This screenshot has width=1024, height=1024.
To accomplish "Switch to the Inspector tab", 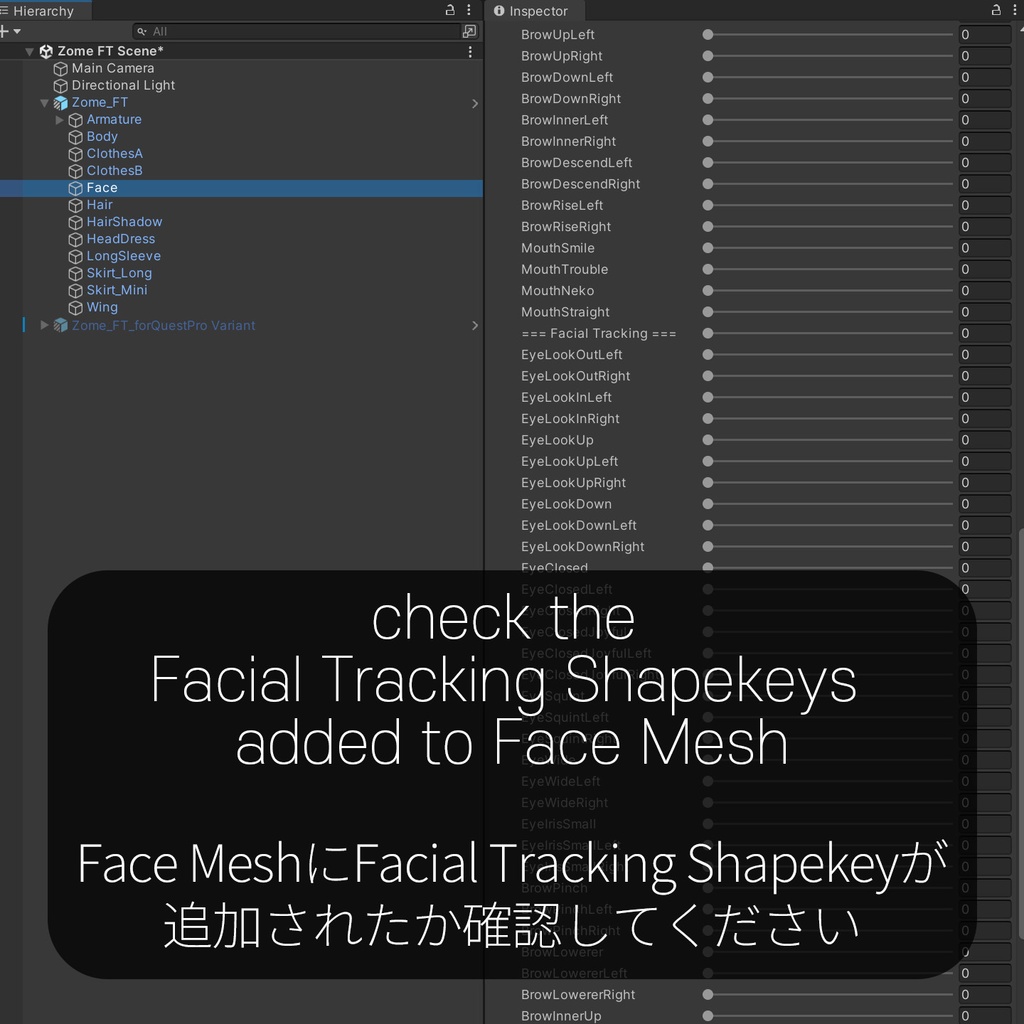I will [532, 11].
